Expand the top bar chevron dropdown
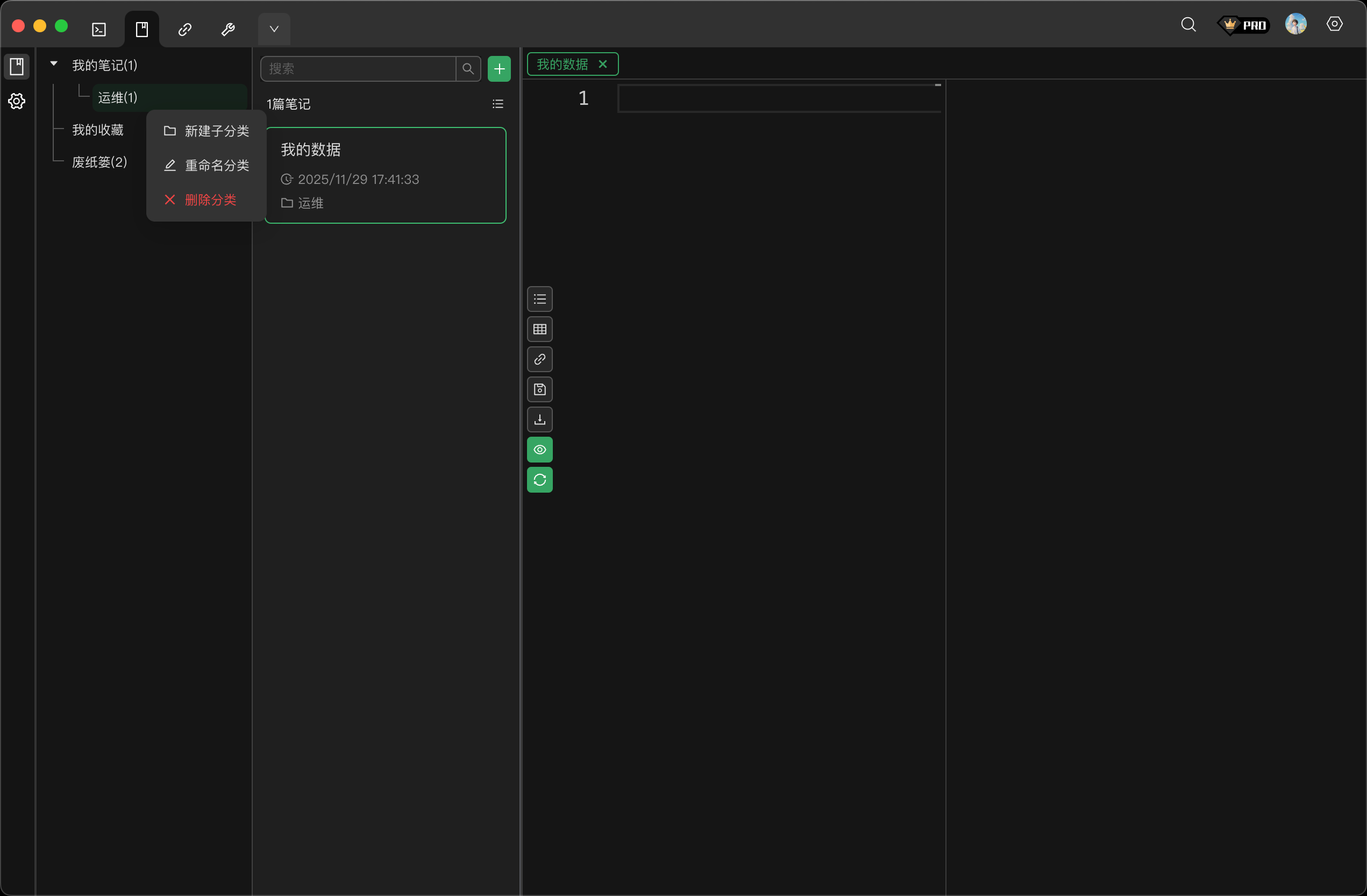Screen dimensions: 1367x896 pyautogui.click(x=274, y=29)
